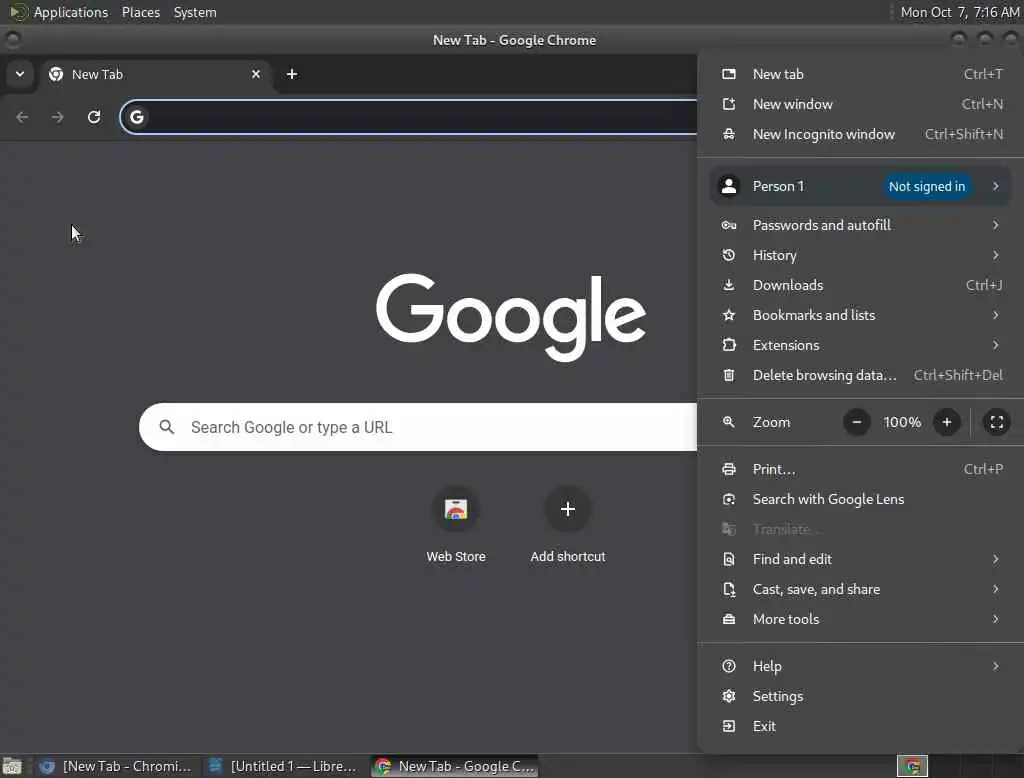Open Downloads from the menu
Image resolution: width=1024 pixels, height=778 pixels.
(x=861, y=285)
